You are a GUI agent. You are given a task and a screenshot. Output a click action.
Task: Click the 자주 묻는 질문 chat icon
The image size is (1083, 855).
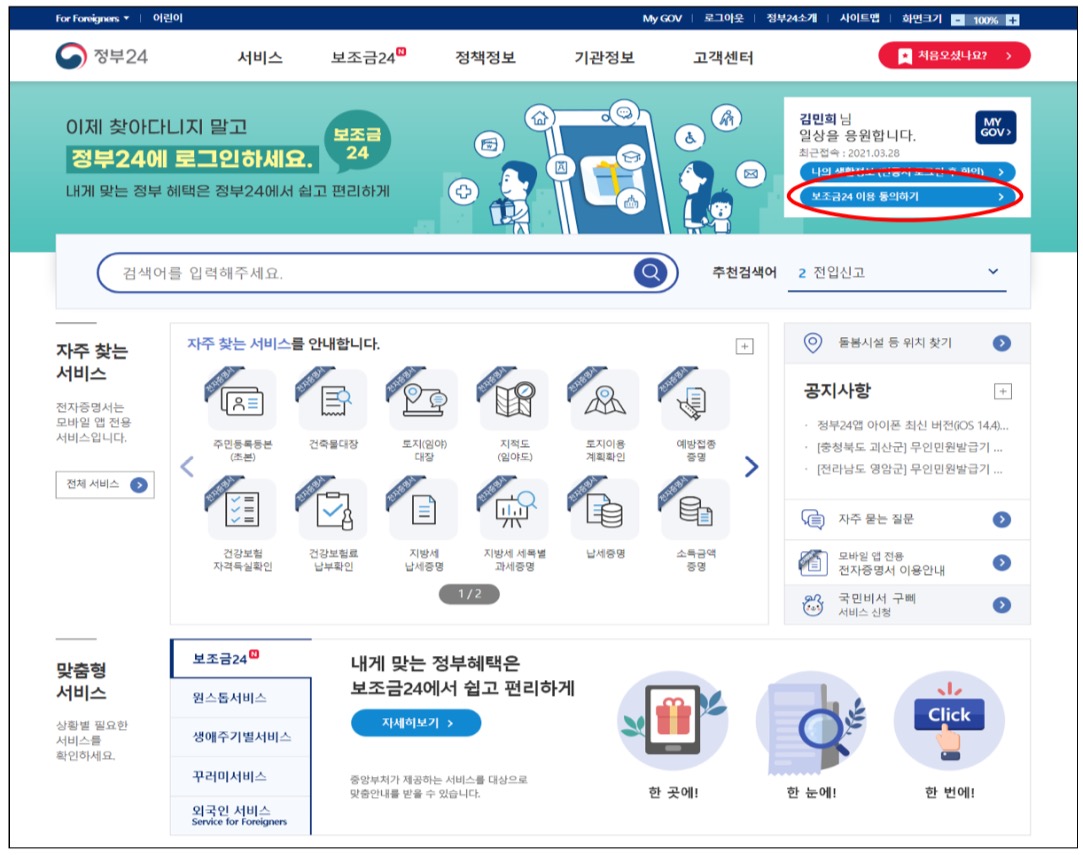(x=813, y=519)
